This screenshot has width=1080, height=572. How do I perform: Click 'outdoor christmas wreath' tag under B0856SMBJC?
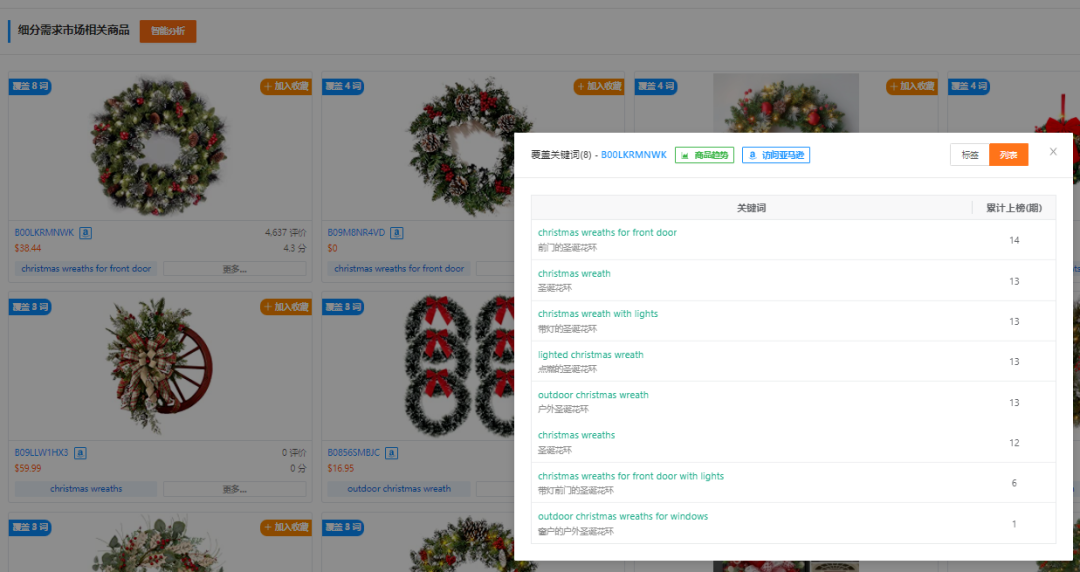[x=399, y=489]
